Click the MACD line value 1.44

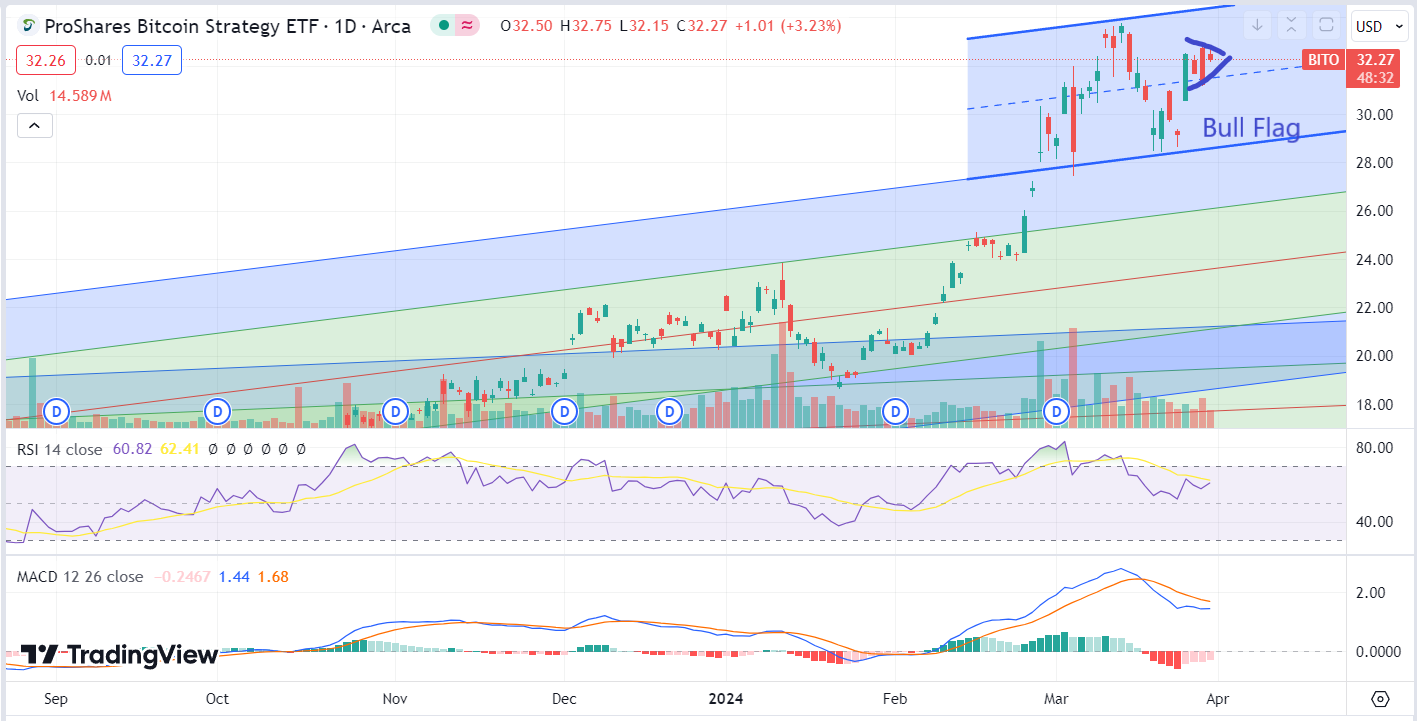pos(234,577)
